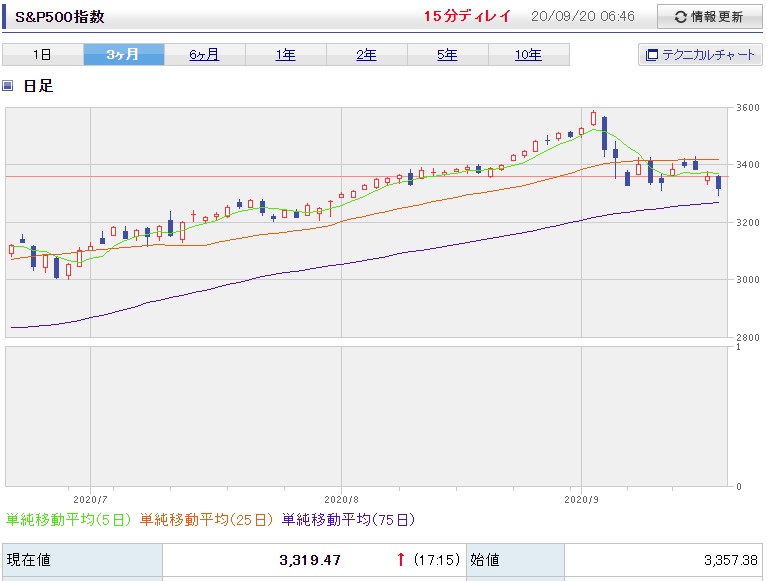The image size is (767, 581).
Task: Click the 3200 price axis label
Action: coord(748,223)
